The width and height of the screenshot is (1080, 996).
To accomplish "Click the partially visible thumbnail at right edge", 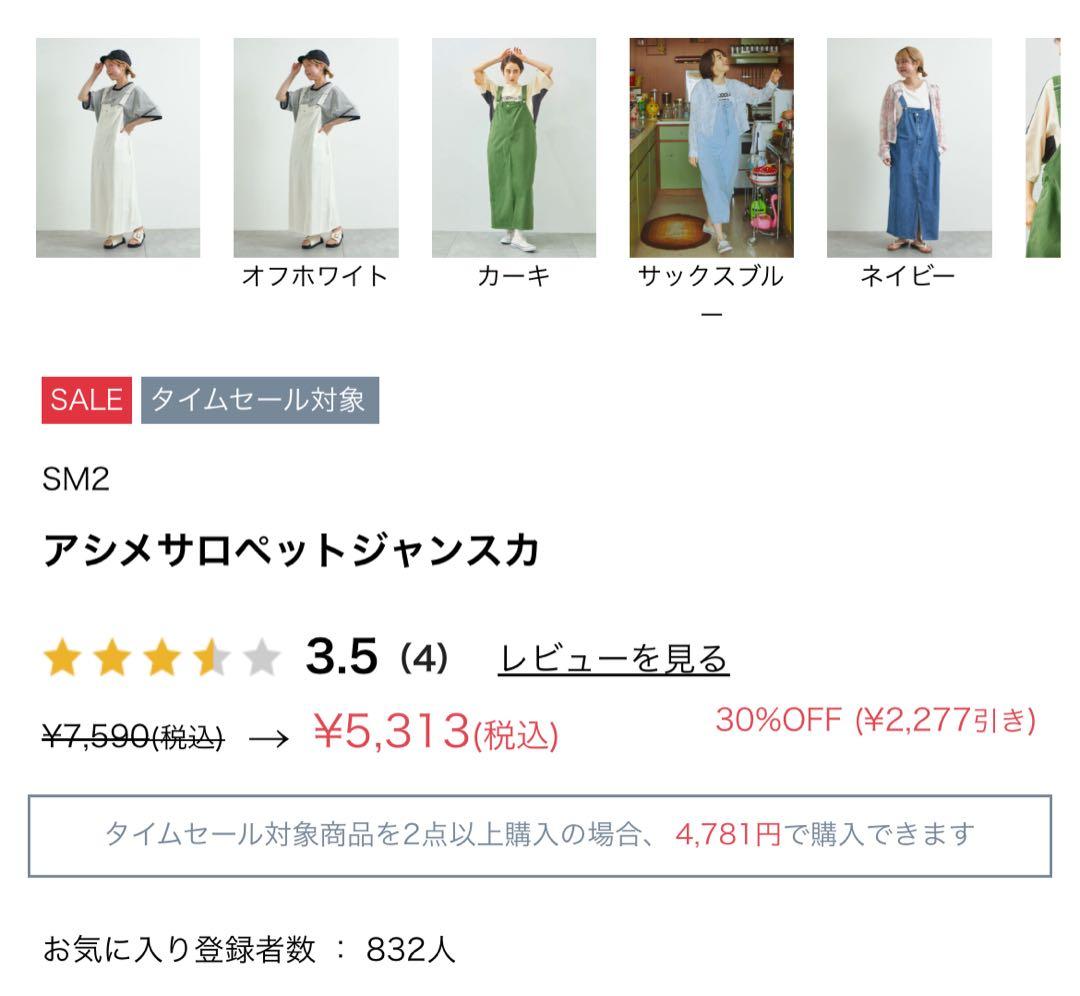I will pyautogui.click(x=1043, y=147).
